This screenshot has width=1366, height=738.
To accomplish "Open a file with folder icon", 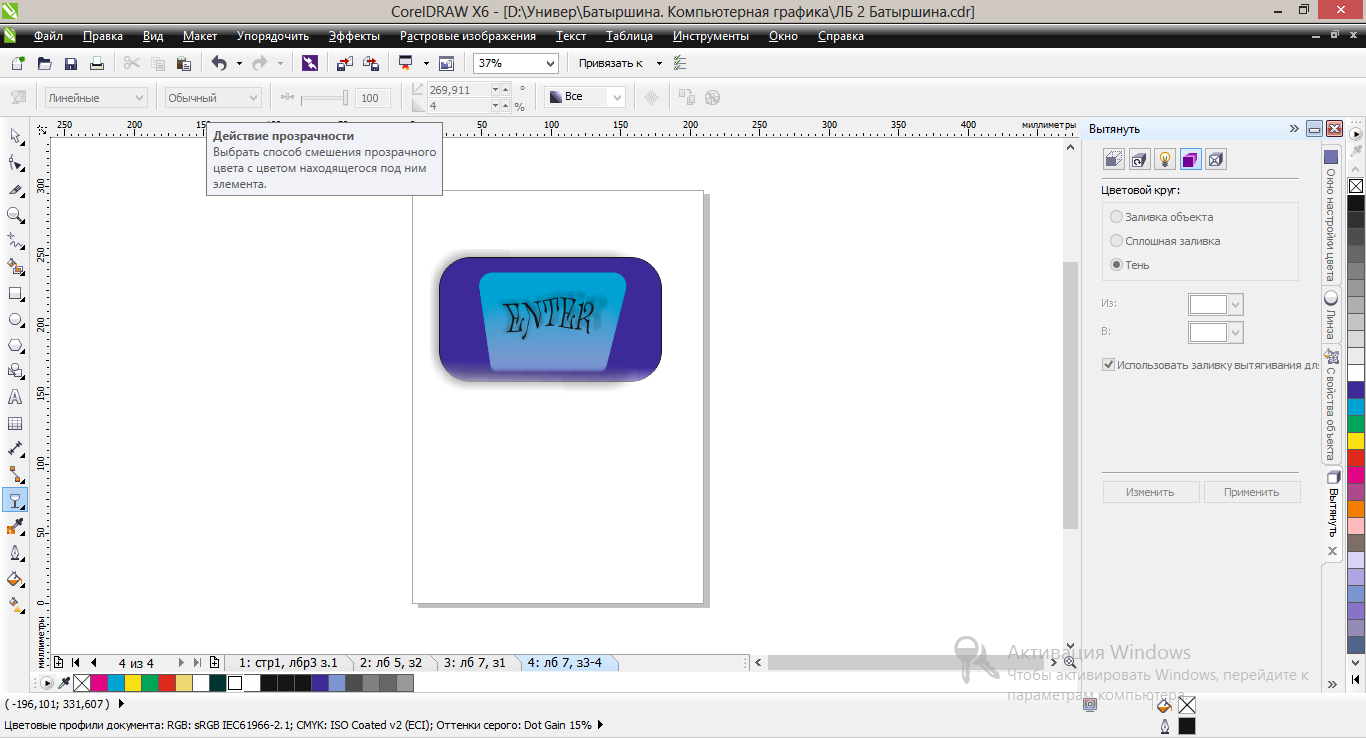I will point(44,63).
